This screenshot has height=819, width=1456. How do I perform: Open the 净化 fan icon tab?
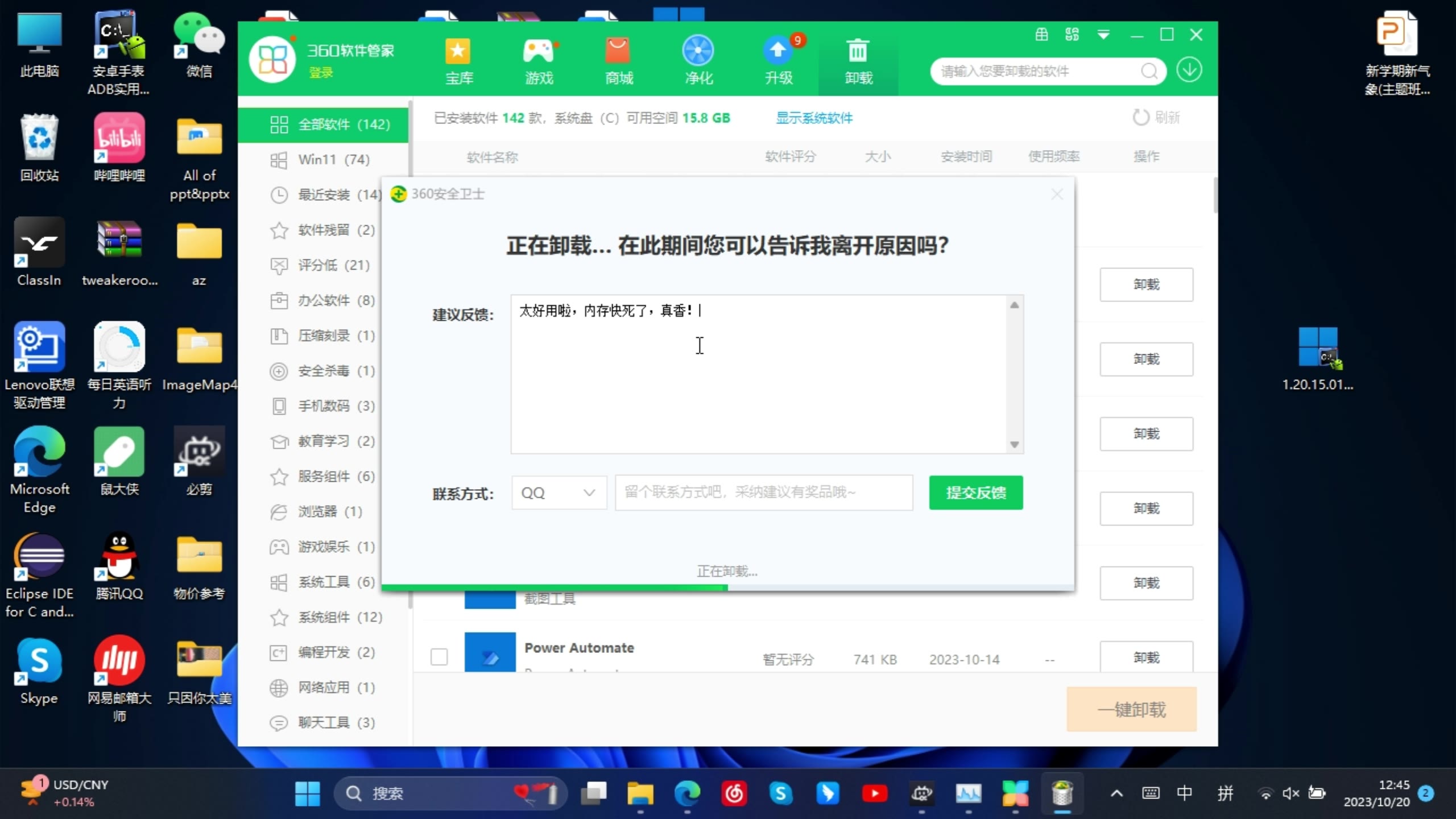click(x=698, y=60)
